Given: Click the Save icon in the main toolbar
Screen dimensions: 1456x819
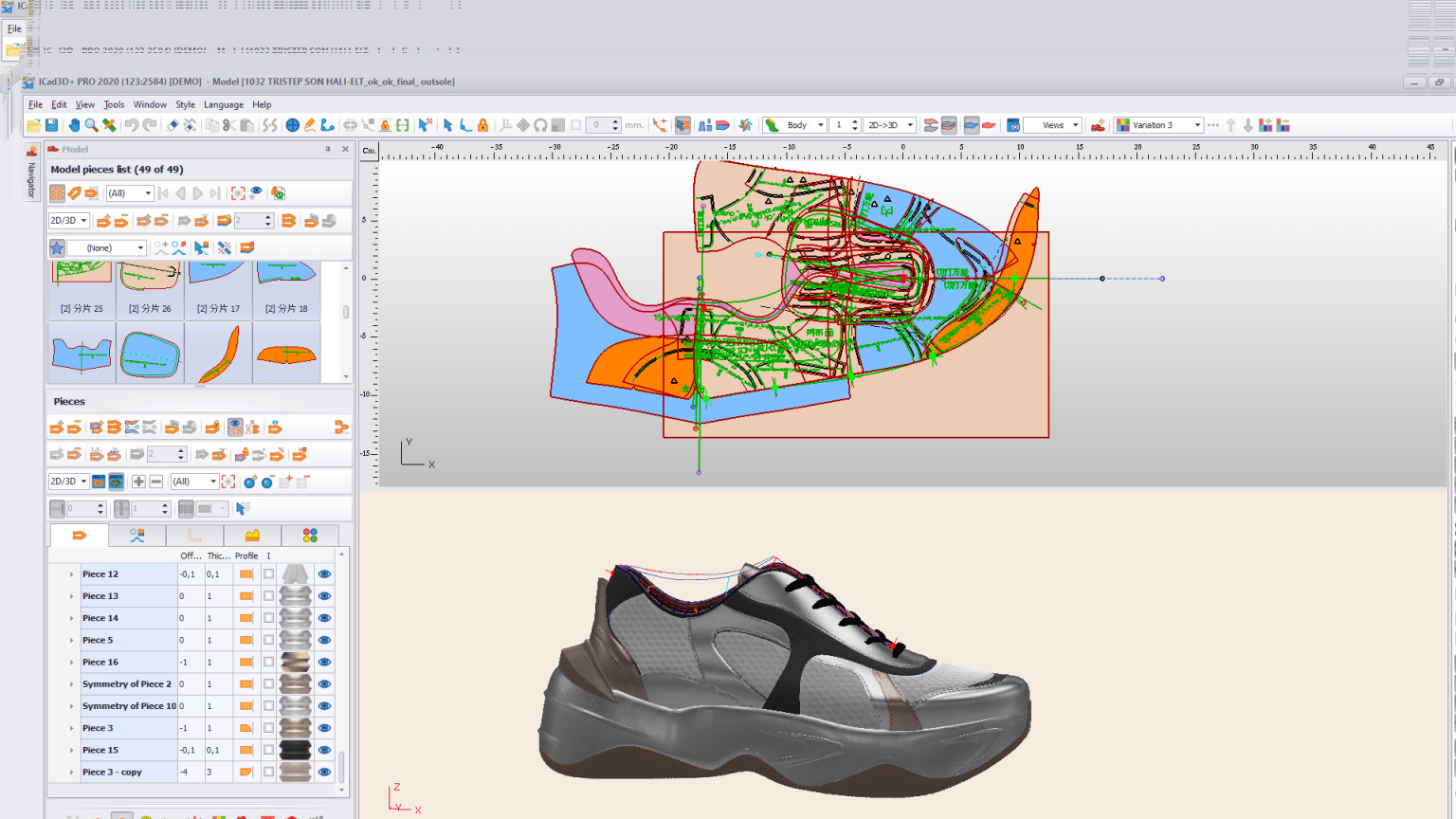Looking at the screenshot, I should (x=51, y=125).
